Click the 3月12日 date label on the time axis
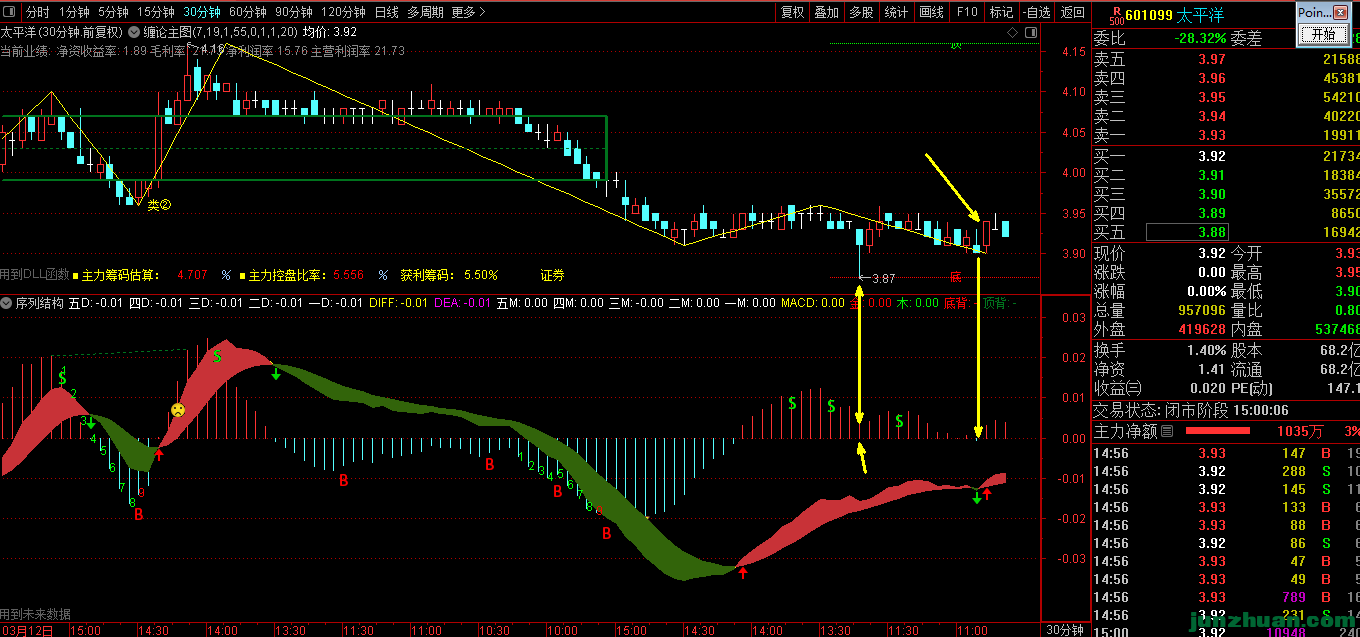1360x637 pixels. pyautogui.click(x=26, y=631)
